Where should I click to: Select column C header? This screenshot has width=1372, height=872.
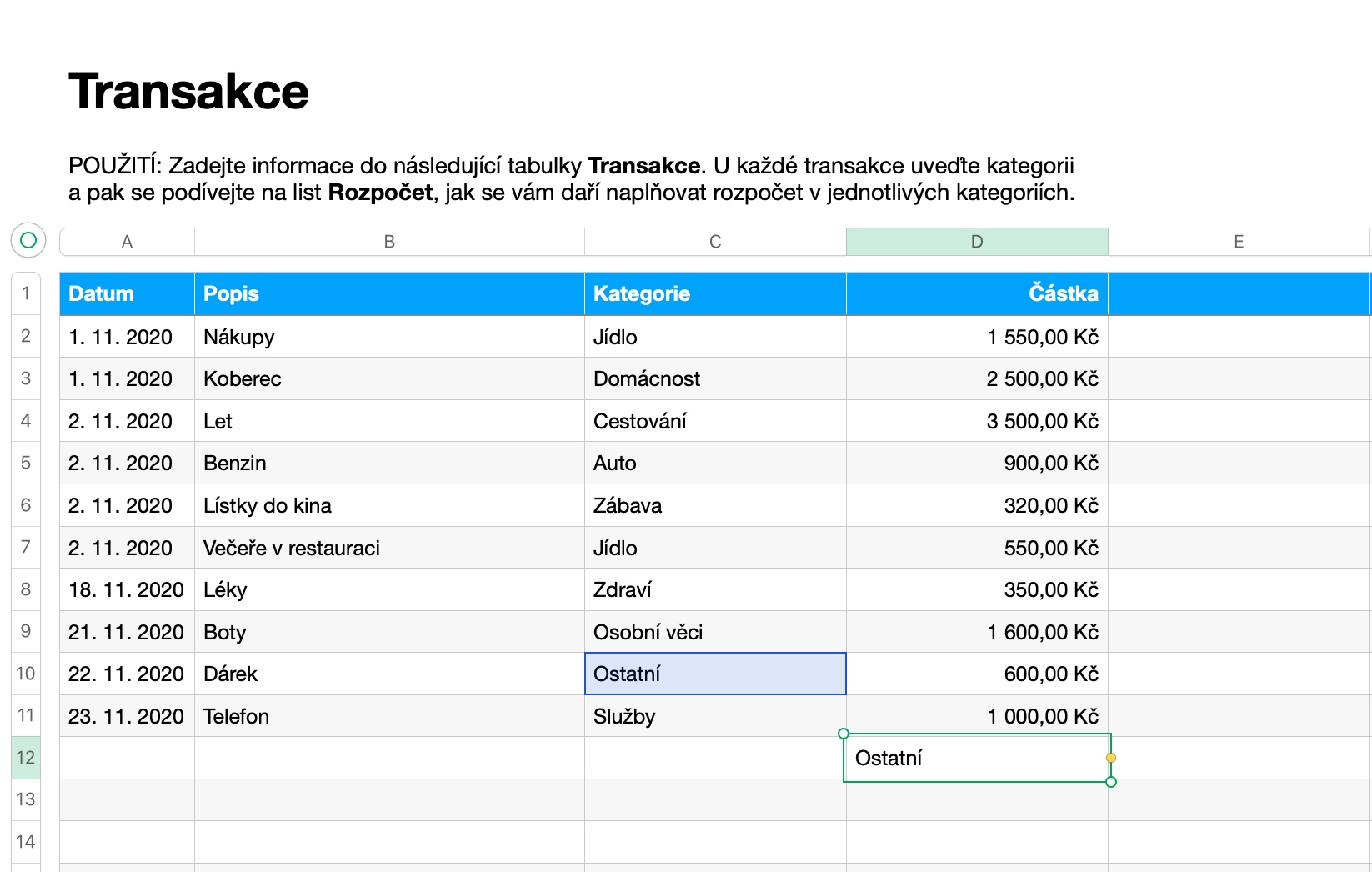coord(715,242)
